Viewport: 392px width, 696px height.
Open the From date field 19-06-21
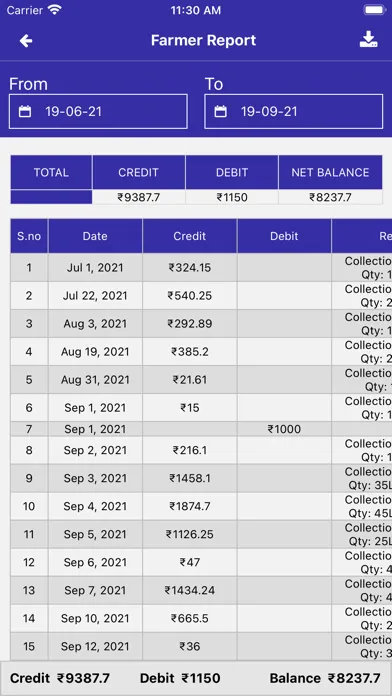coord(98,111)
